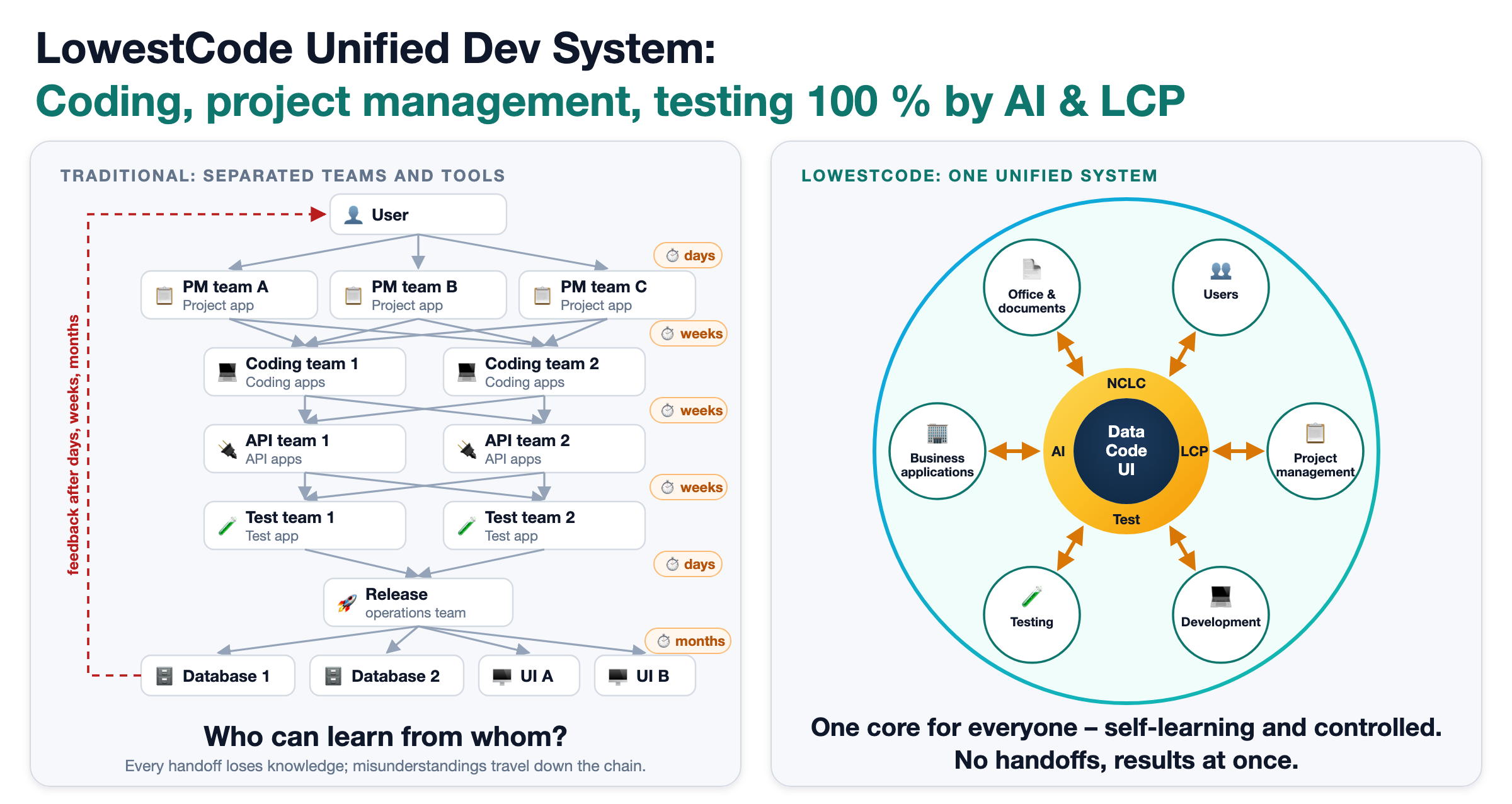Image resolution: width=1512 pixels, height=804 pixels.
Task: Click the laptop icon in Coding team 1
Action: pyautogui.click(x=227, y=372)
